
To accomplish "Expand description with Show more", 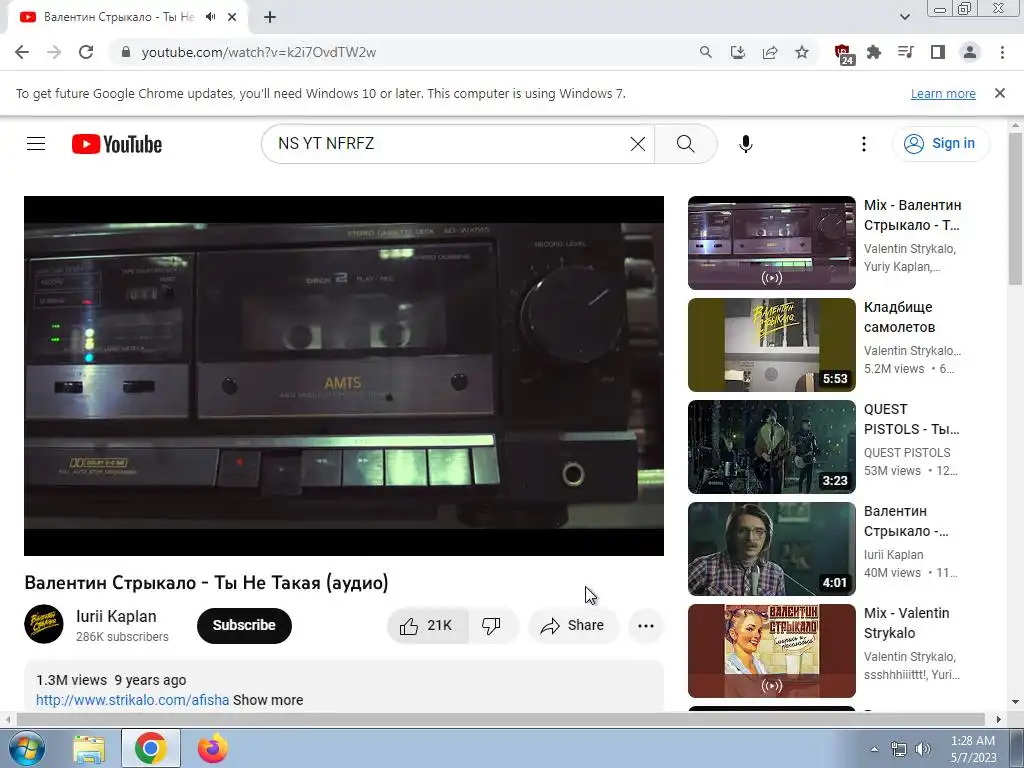I will tap(268, 700).
